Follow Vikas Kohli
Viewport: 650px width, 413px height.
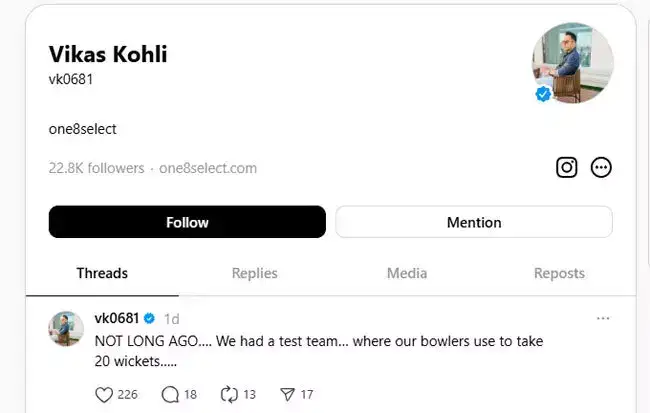(x=187, y=222)
